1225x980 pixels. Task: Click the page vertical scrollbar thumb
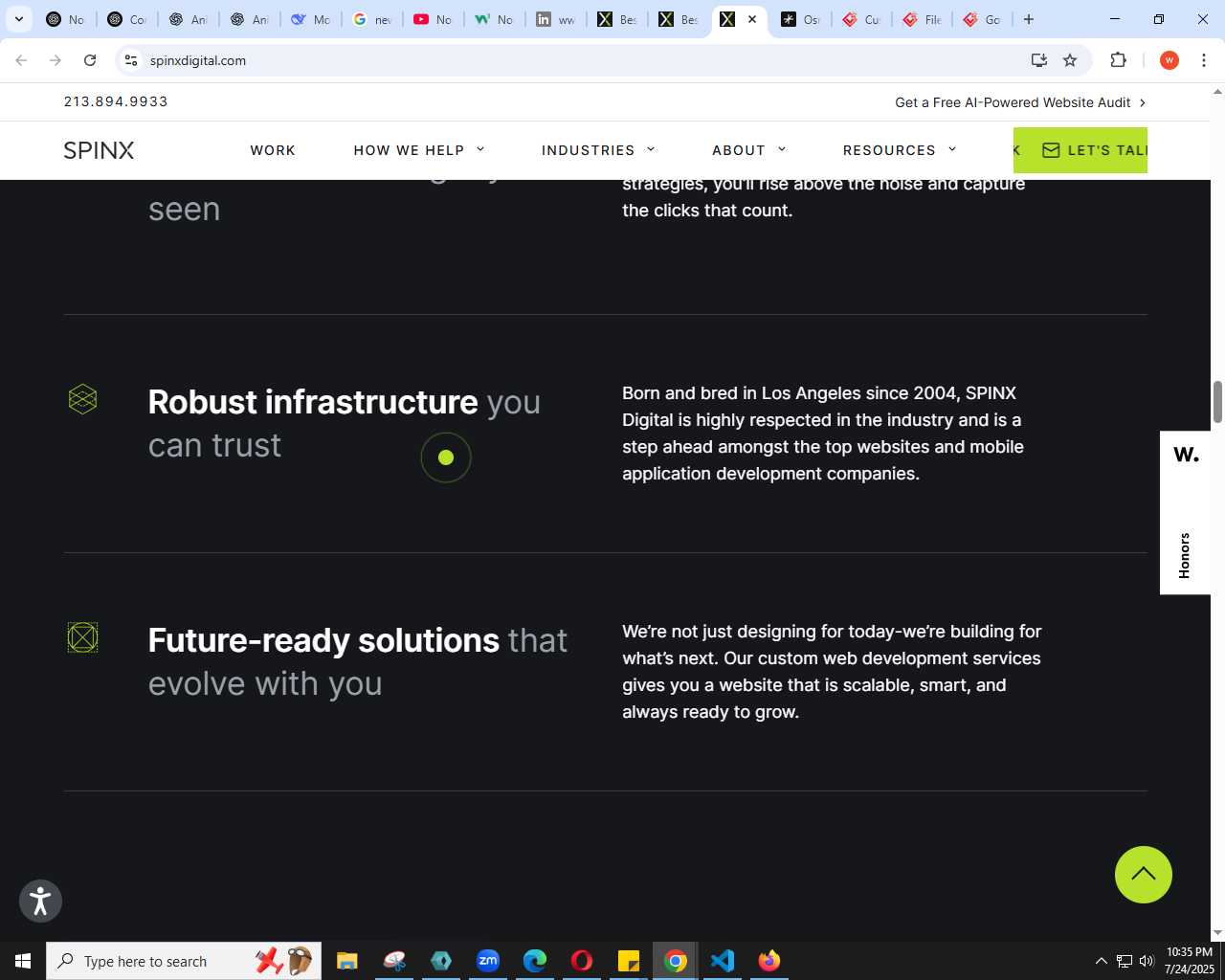(x=1217, y=401)
